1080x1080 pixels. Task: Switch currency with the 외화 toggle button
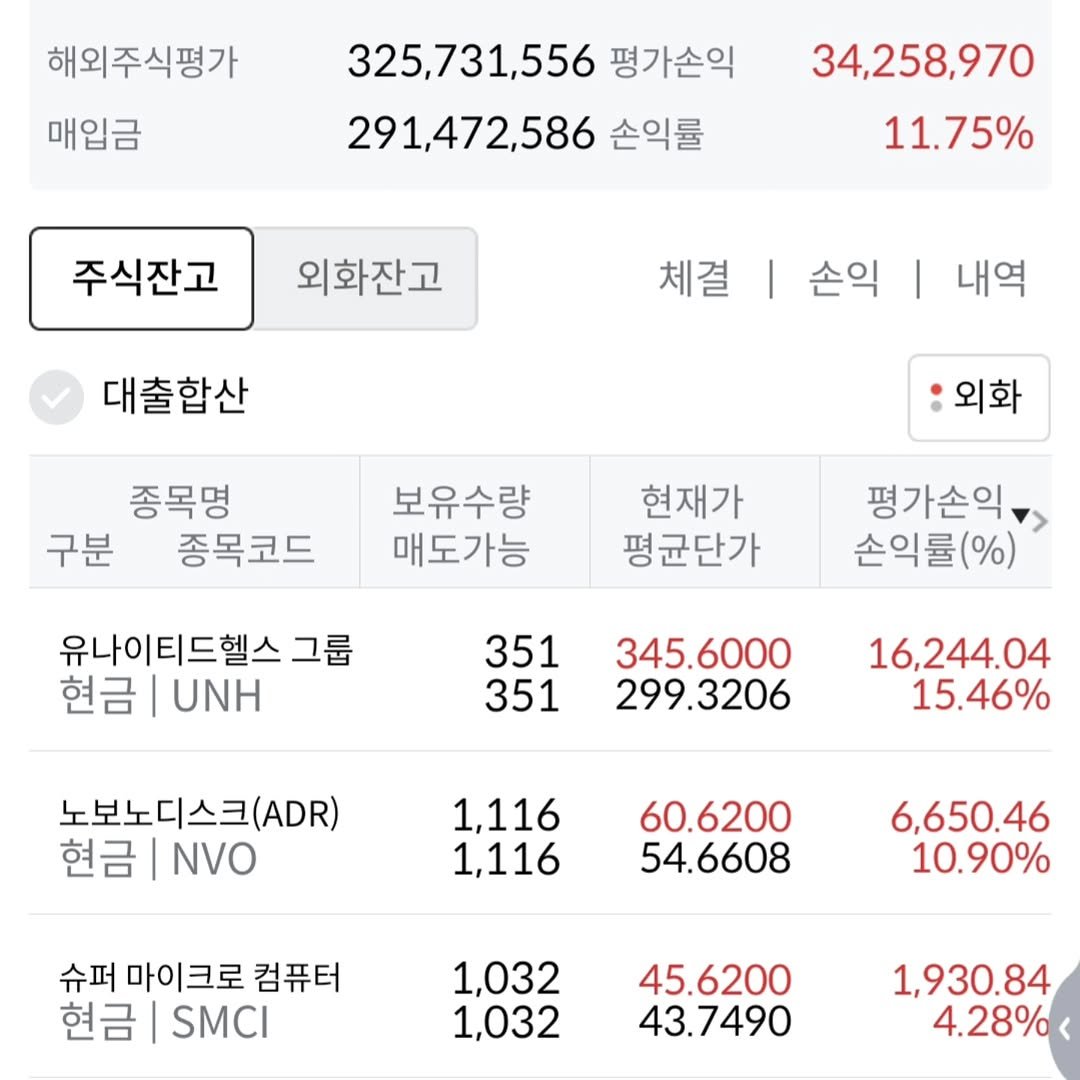[x=978, y=398]
